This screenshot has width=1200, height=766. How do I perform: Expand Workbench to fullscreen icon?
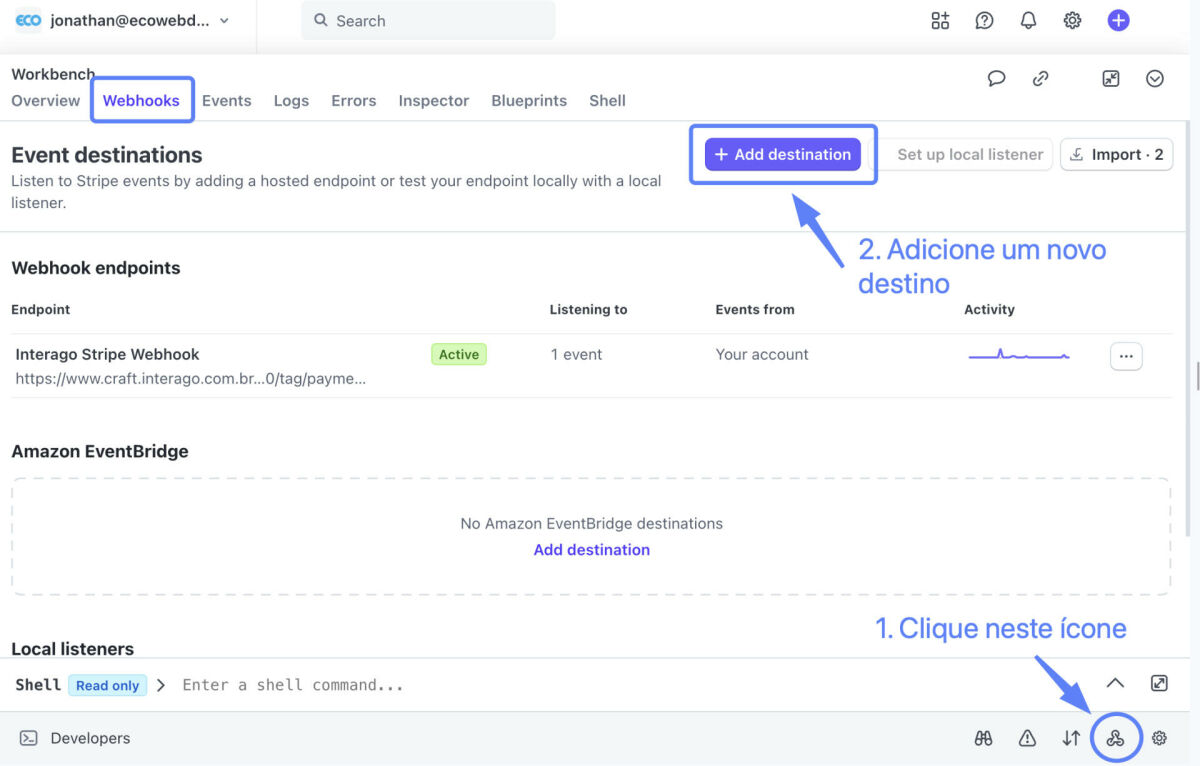pyautogui.click(x=1111, y=78)
